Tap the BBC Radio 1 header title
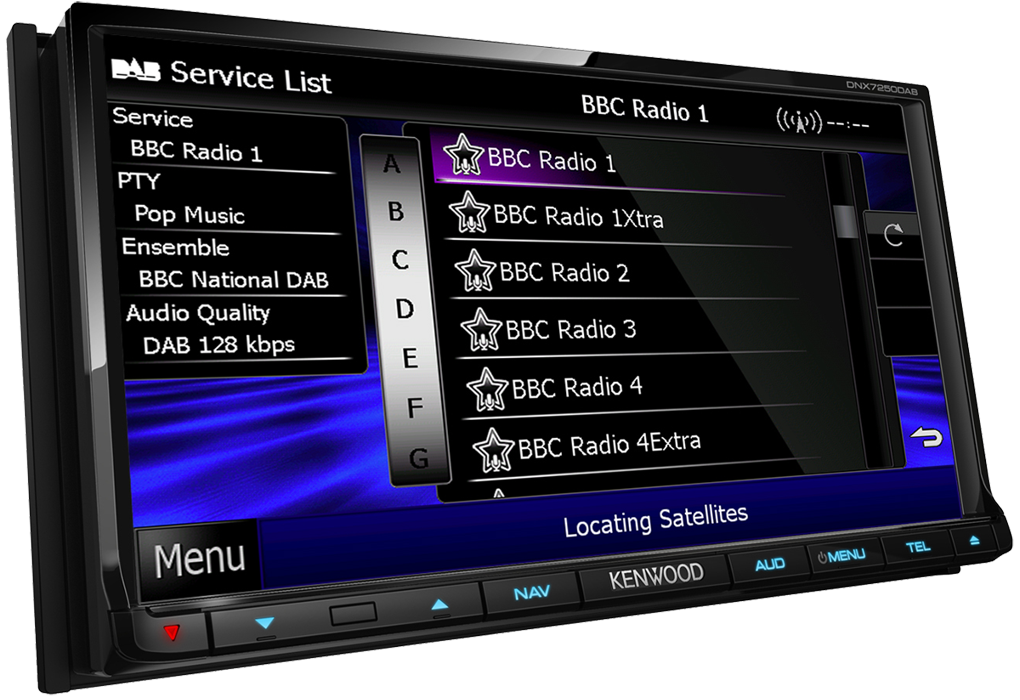This screenshot has height=700, width=1020. pos(644,109)
